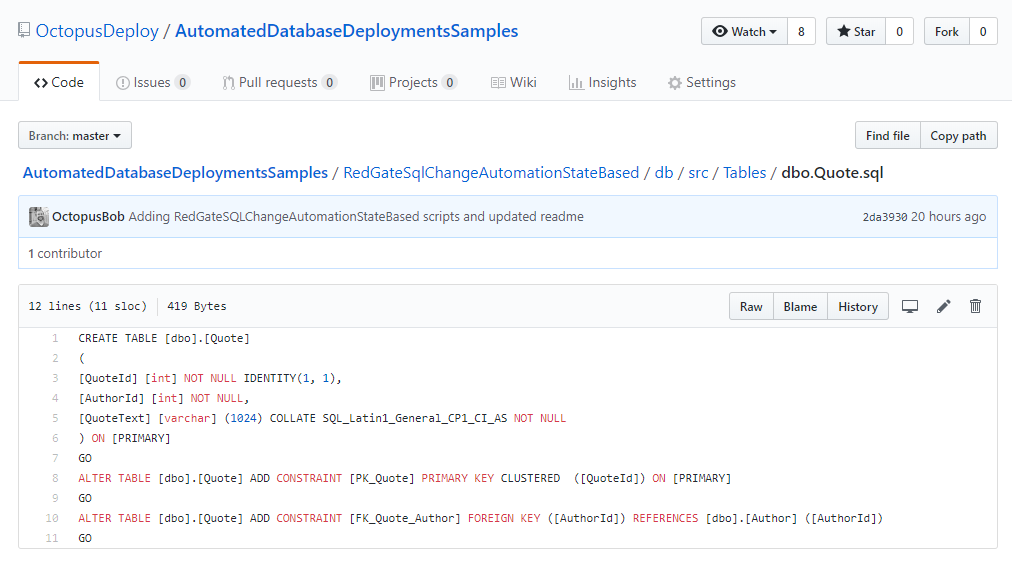Click OctopusBob's avatar image
Image resolution: width=1012 pixels, height=565 pixels.
coord(39,217)
